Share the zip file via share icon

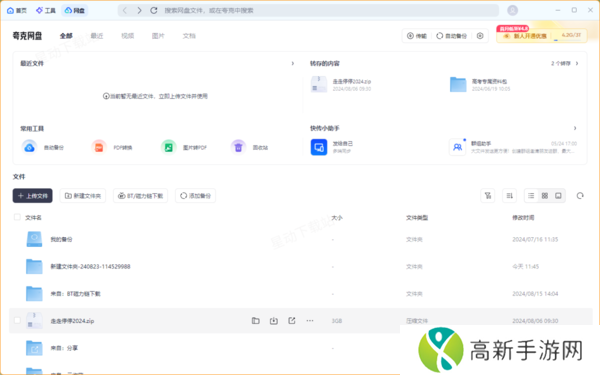[x=292, y=321]
